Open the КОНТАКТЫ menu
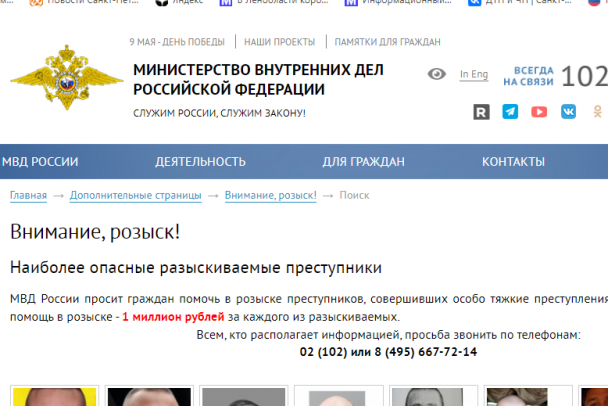Image resolution: width=608 pixels, height=406 pixels. click(513, 162)
